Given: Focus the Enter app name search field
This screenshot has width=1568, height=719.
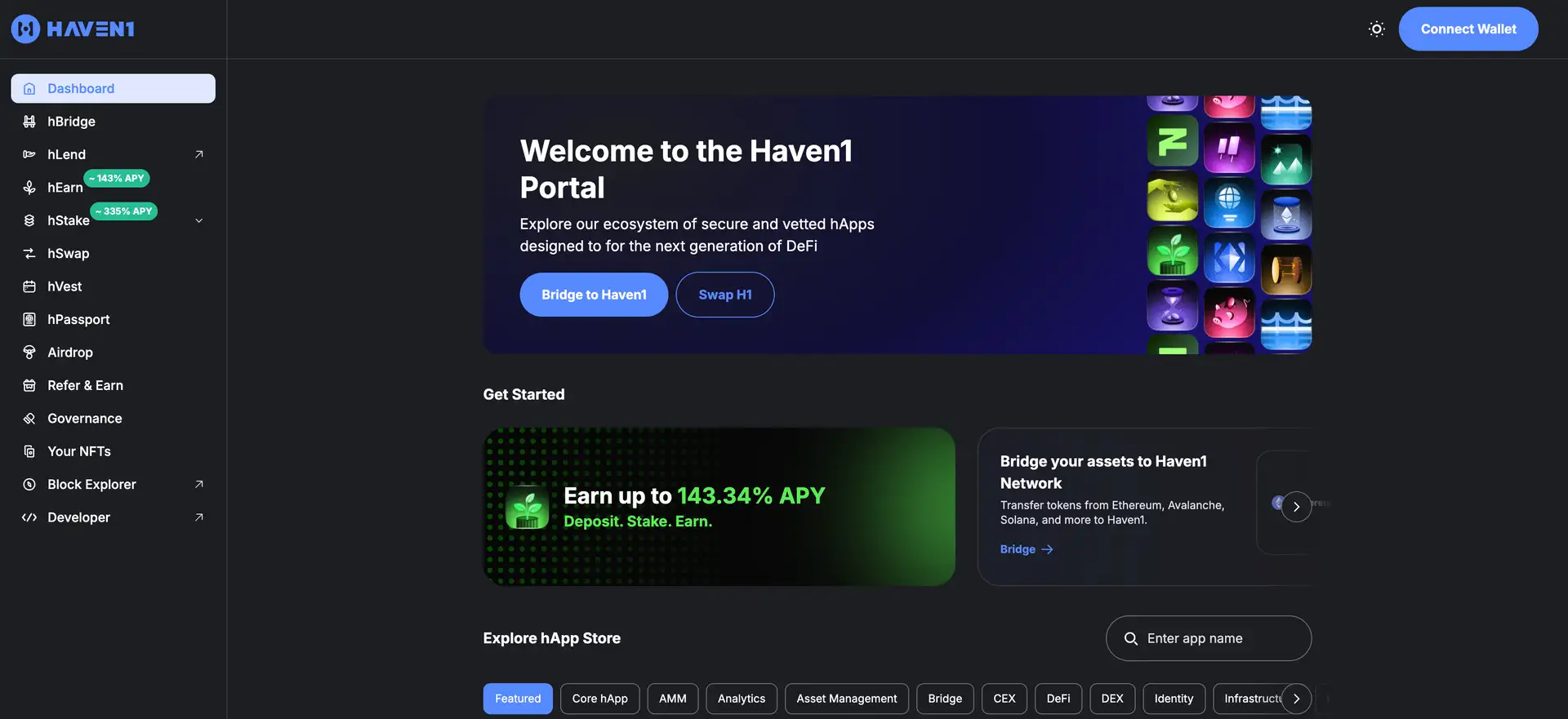Looking at the screenshot, I should (1209, 638).
